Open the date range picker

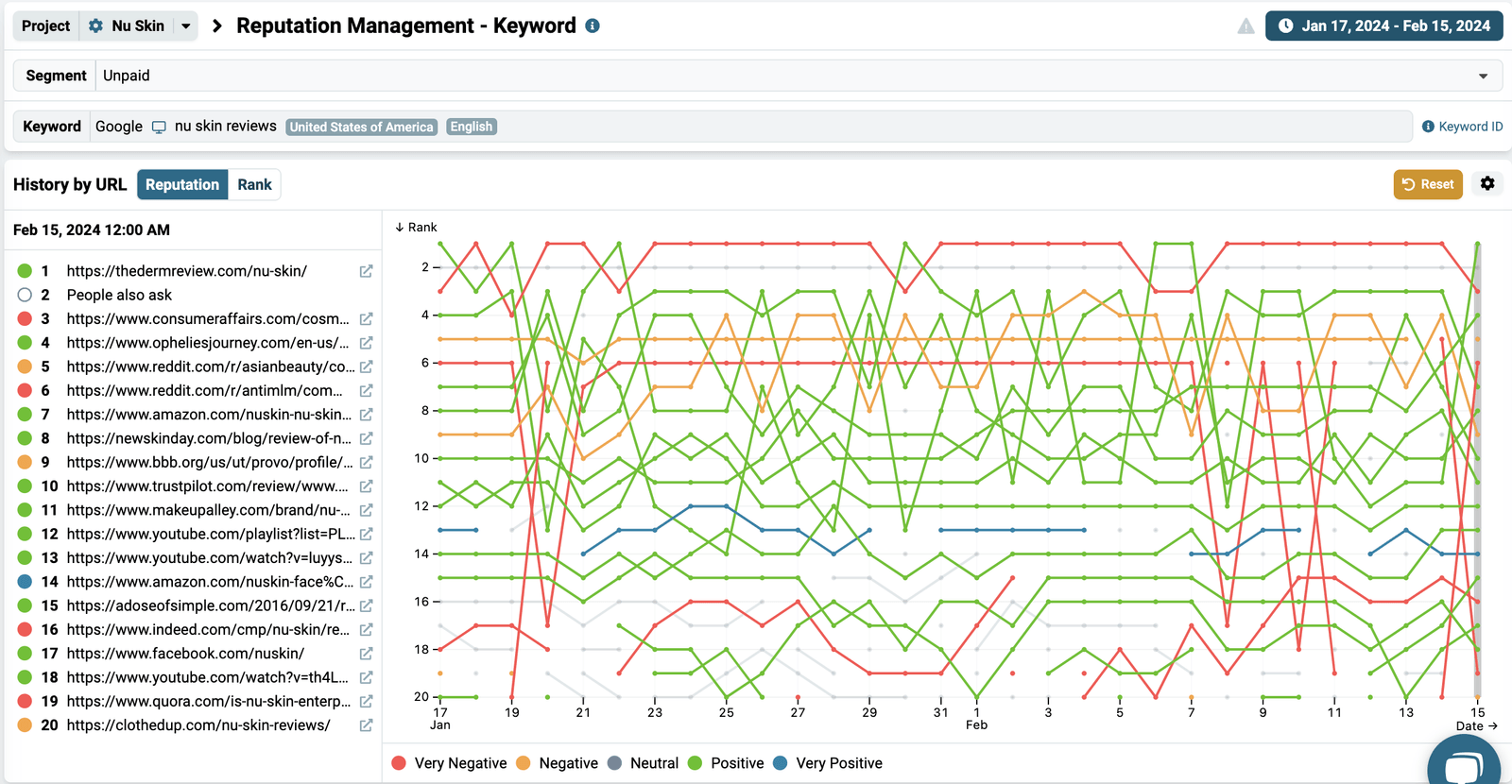pos(1384,26)
